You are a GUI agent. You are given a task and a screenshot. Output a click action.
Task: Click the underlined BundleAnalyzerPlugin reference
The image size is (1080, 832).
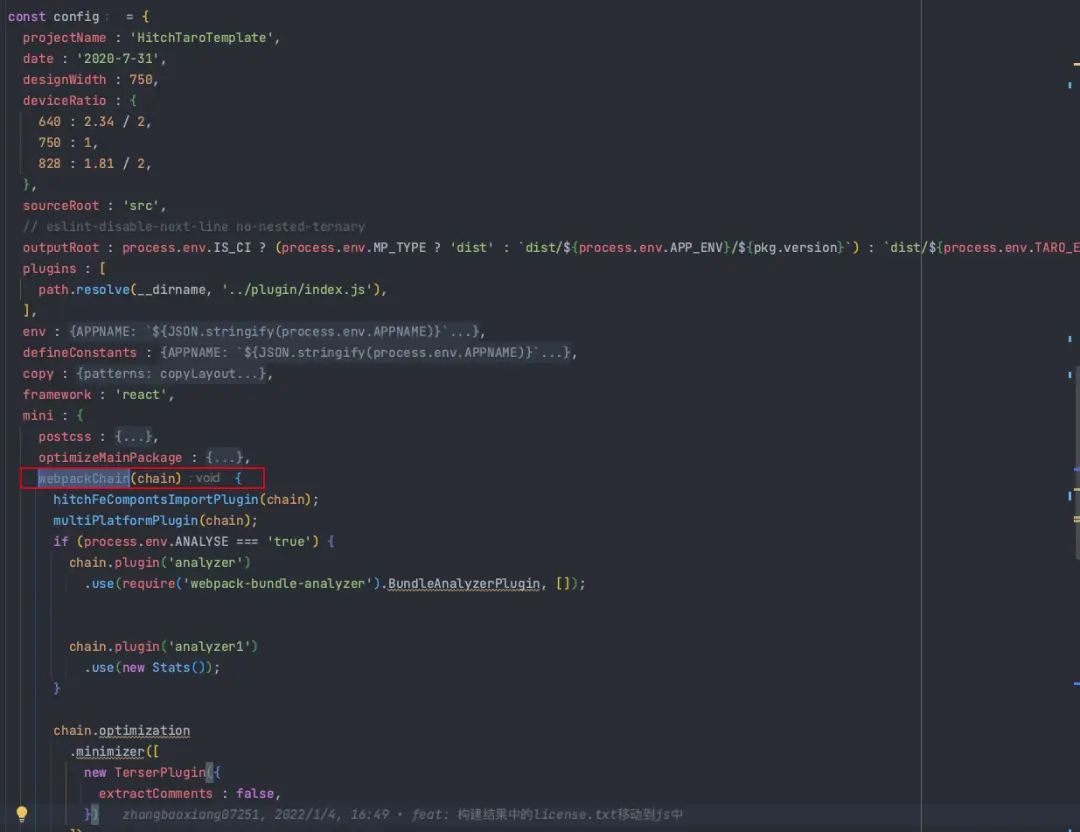point(464,584)
